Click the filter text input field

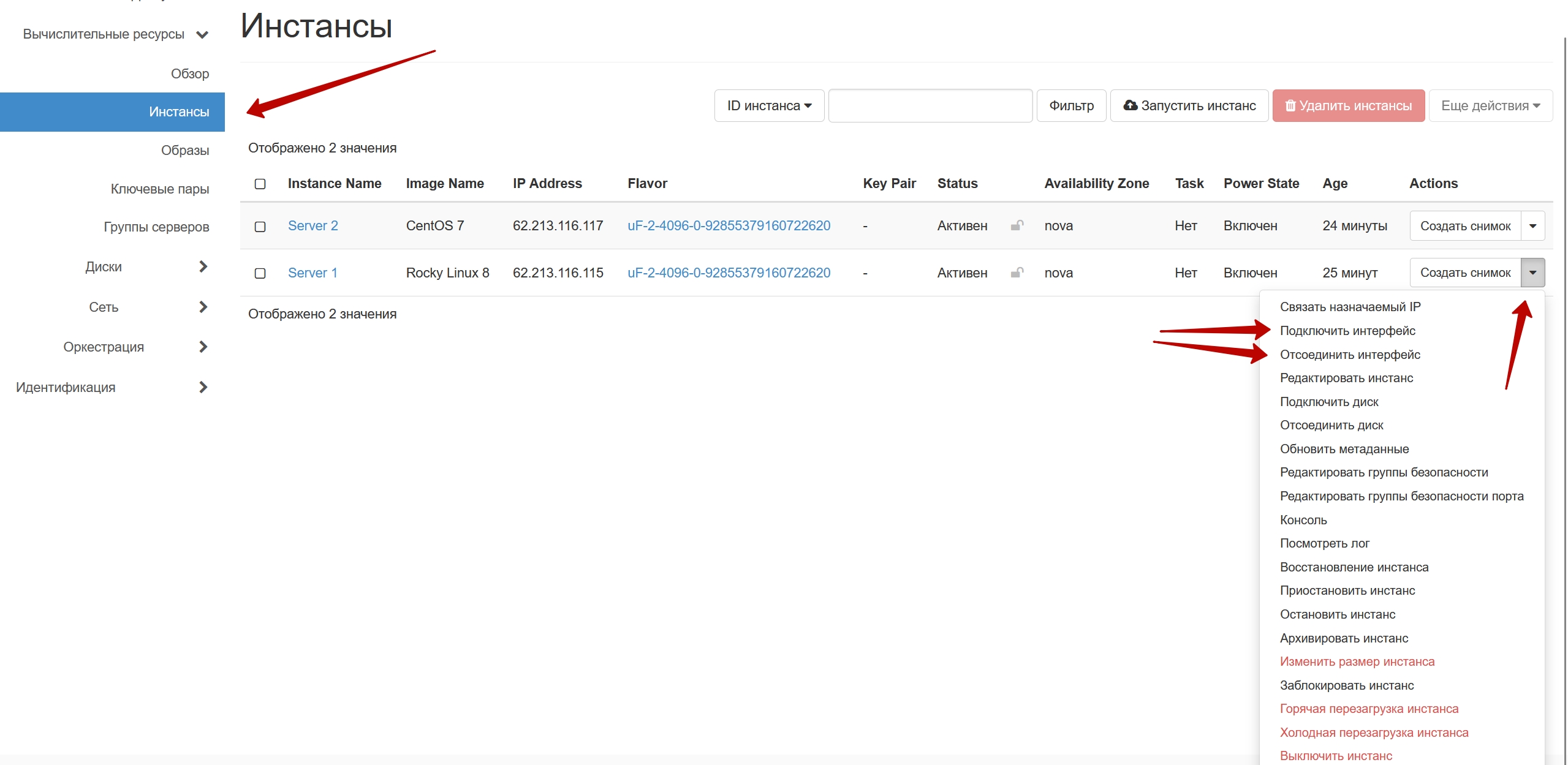point(930,105)
